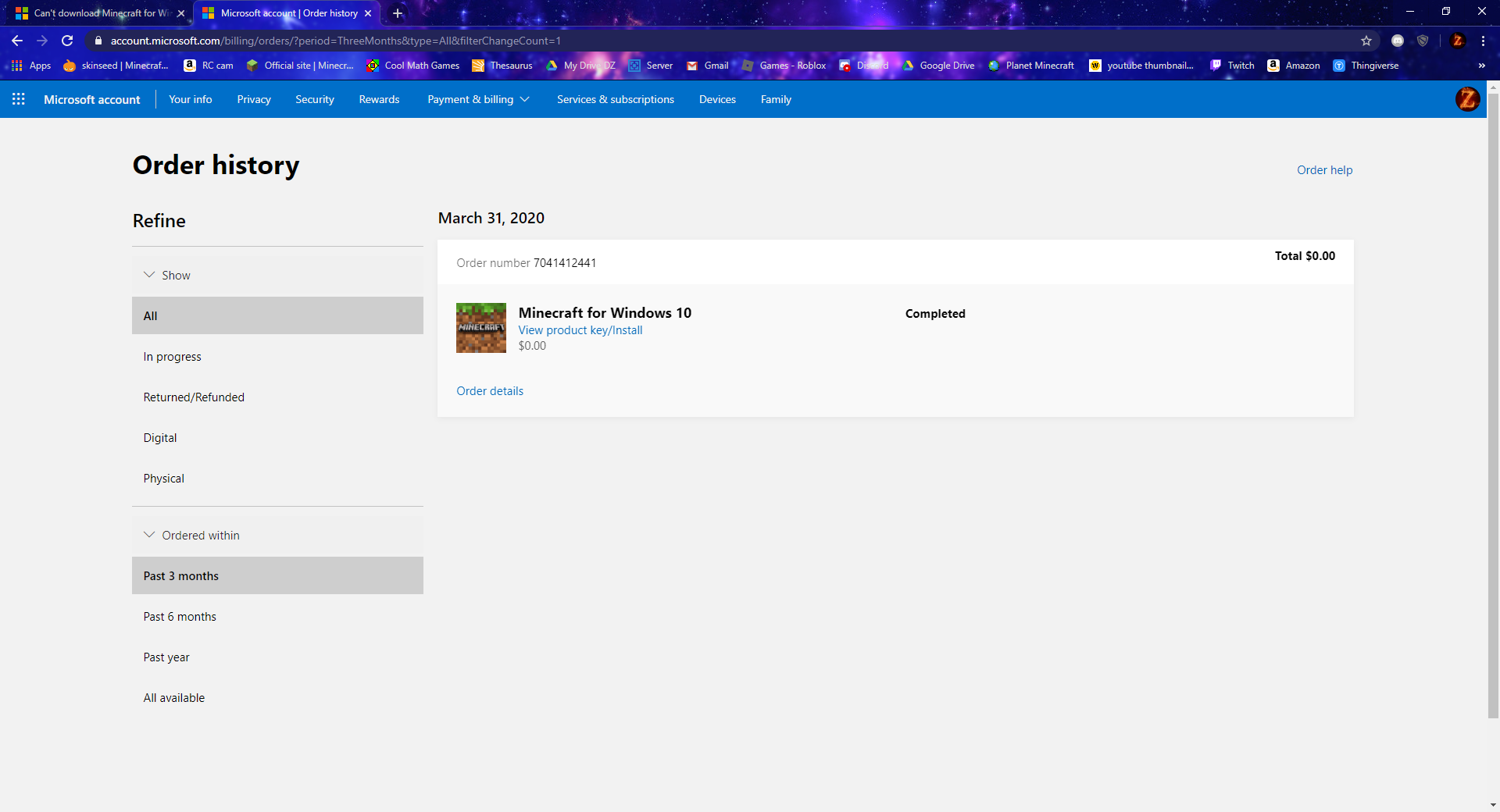Filter orders by Returned/Refunded
This screenshot has width=1500, height=812.
coord(277,397)
